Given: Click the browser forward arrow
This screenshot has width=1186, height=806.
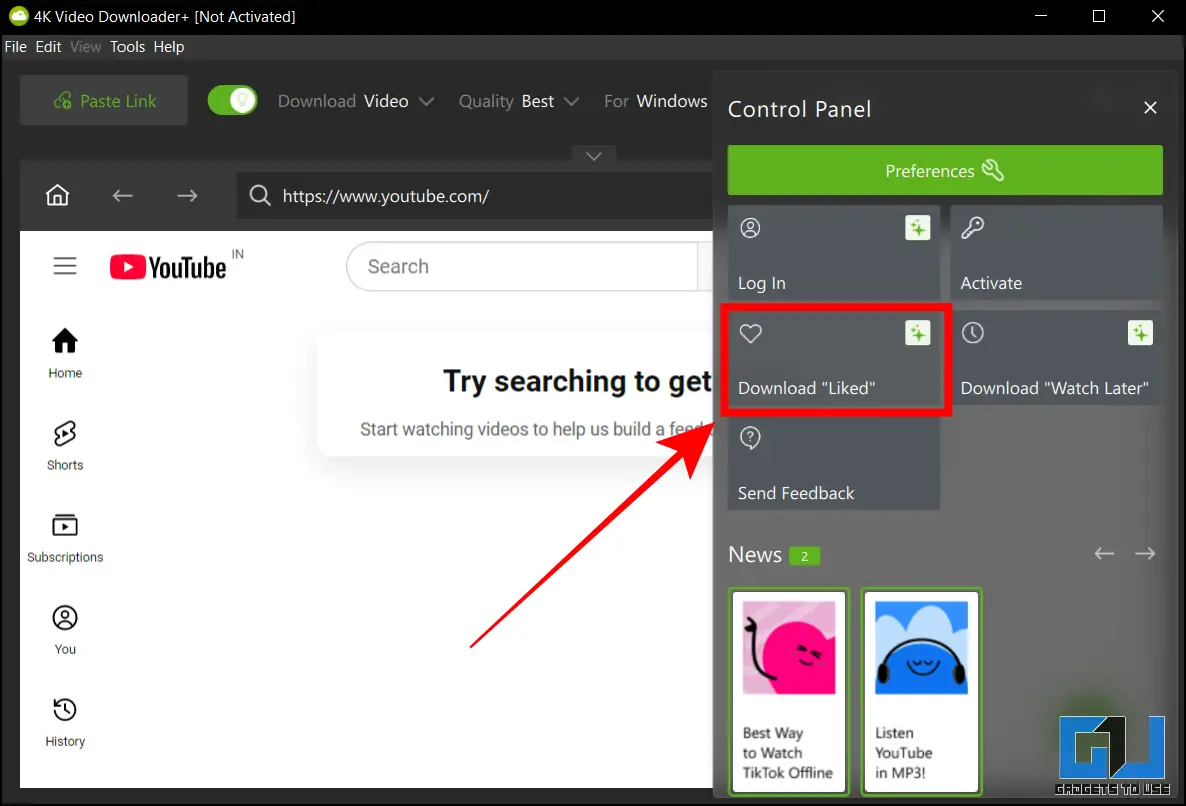Looking at the screenshot, I should point(187,196).
